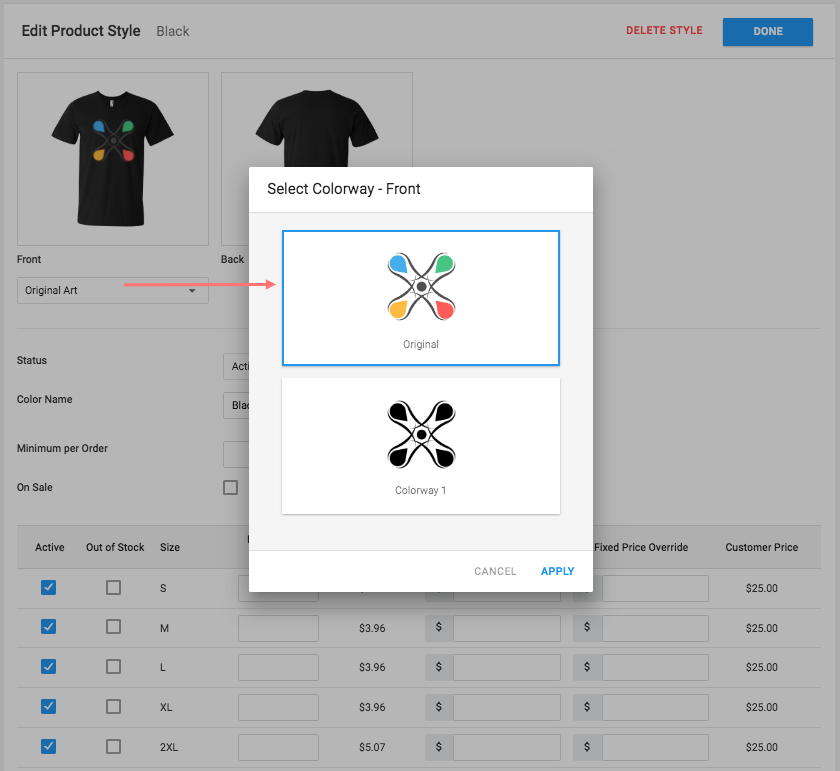Uncheck Active for size M

pyautogui.click(x=49, y=626)
